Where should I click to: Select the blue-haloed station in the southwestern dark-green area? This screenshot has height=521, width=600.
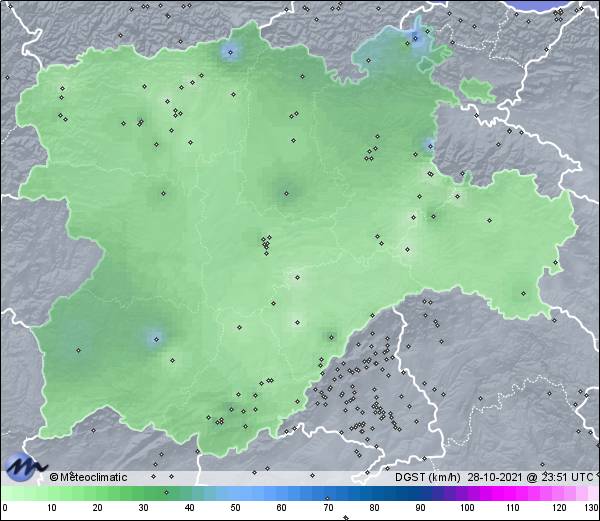tap(156, 339)
